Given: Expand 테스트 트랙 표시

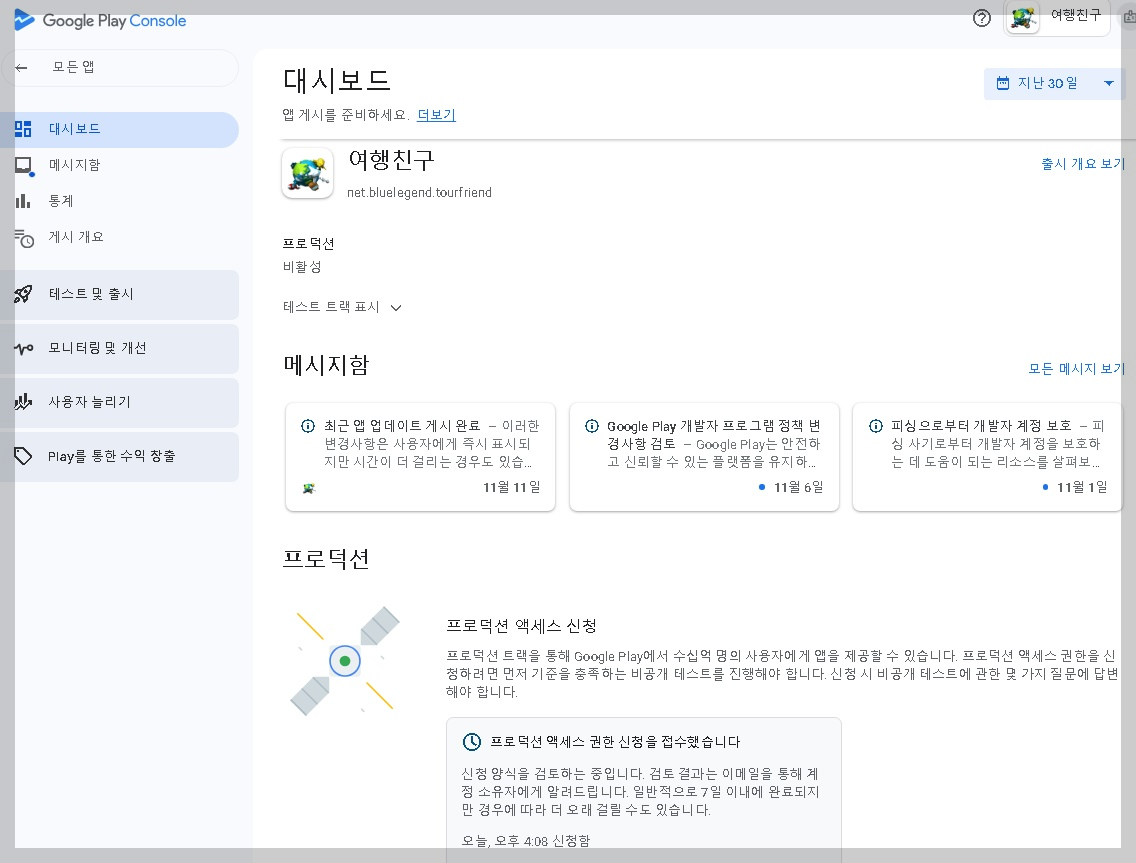Looking at the screenshot, I should tap(342, 307).
